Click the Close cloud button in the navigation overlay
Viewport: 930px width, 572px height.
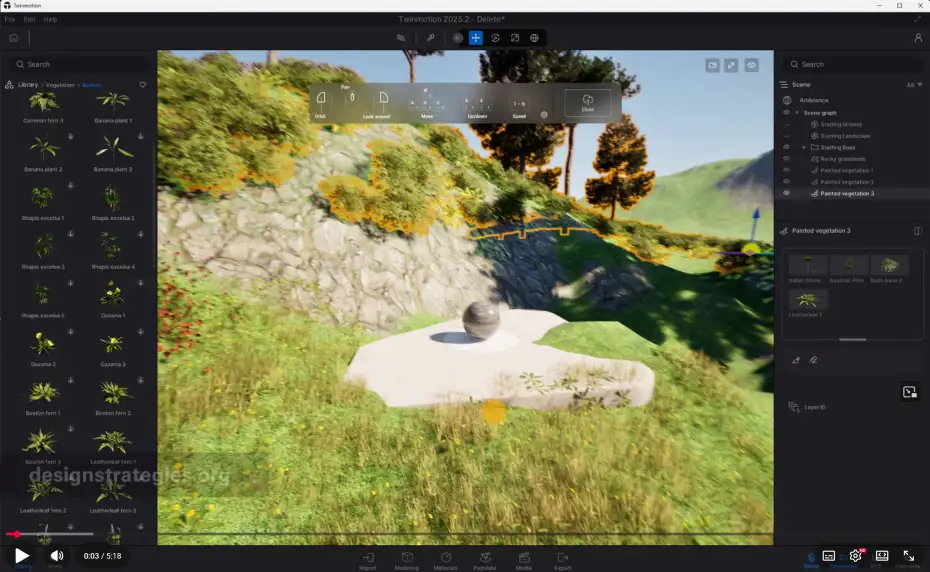588,103
